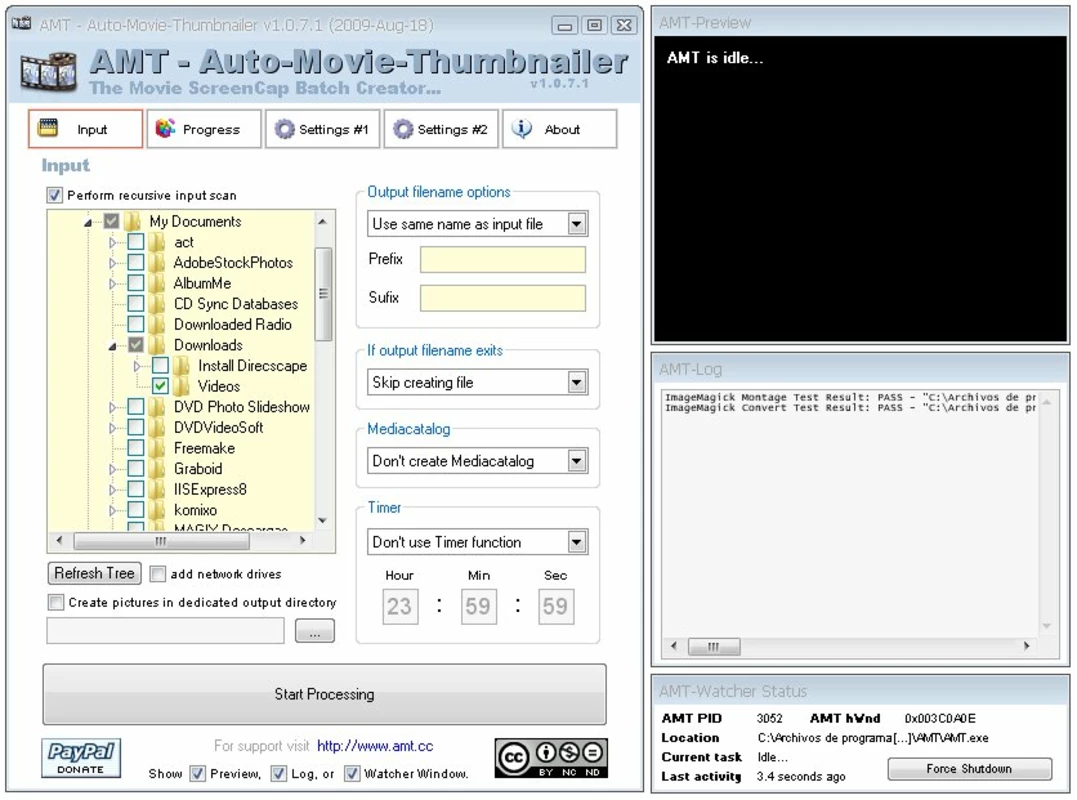Click the Graboid folder icon
Image resolution: width=1077 pixels, height=800 pixels.
pyautogui.click(x=158, y=468)
